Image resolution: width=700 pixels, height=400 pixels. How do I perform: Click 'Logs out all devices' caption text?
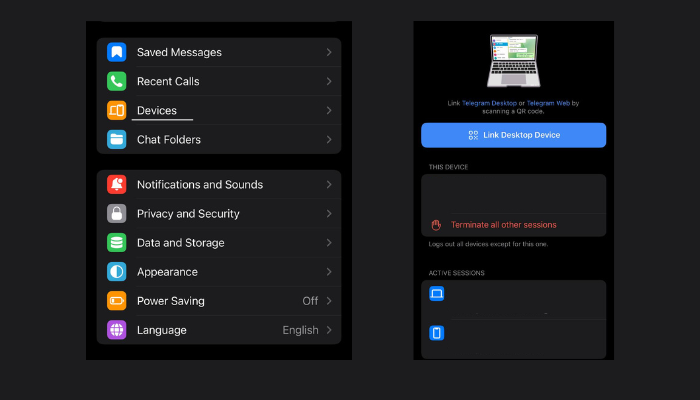click(488, 244)
